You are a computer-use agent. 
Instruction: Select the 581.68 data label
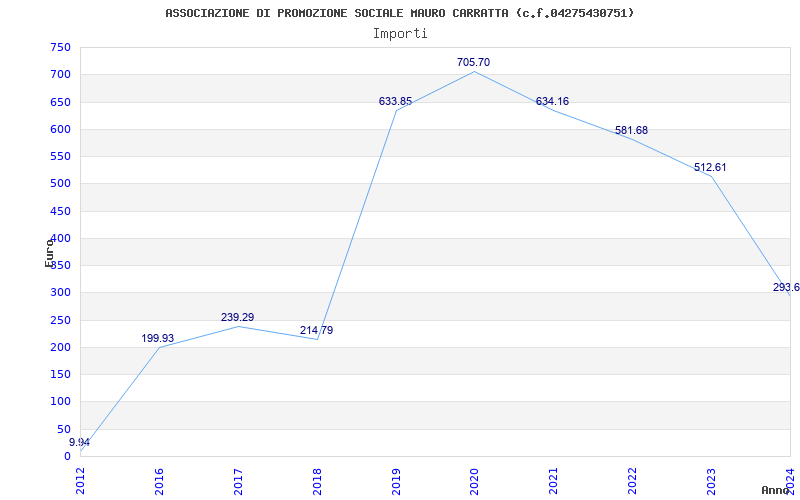coord(631,130)
